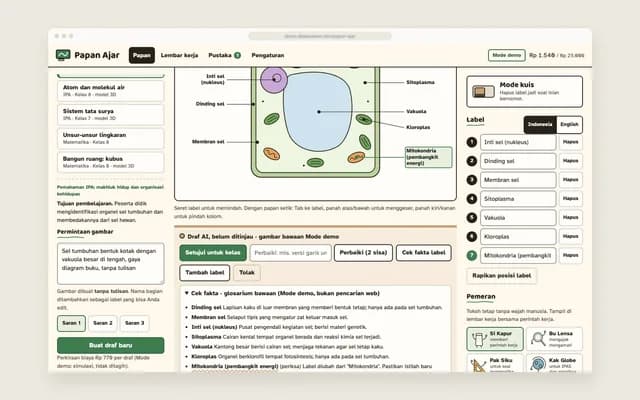Viewport: 640px width, 400px height.
Task: Click the Kloroplas label on the diagram
Action: coord(418,127)
